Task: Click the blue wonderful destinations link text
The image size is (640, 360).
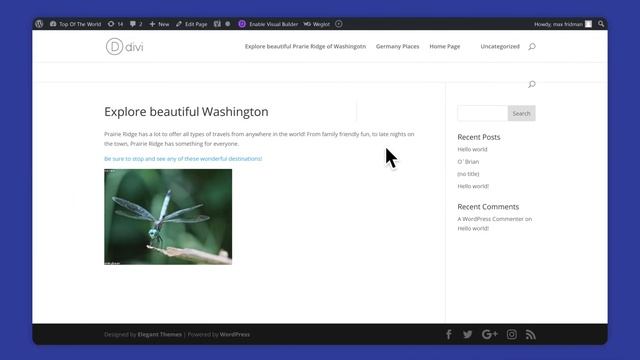Action: (x=183, y=159)
